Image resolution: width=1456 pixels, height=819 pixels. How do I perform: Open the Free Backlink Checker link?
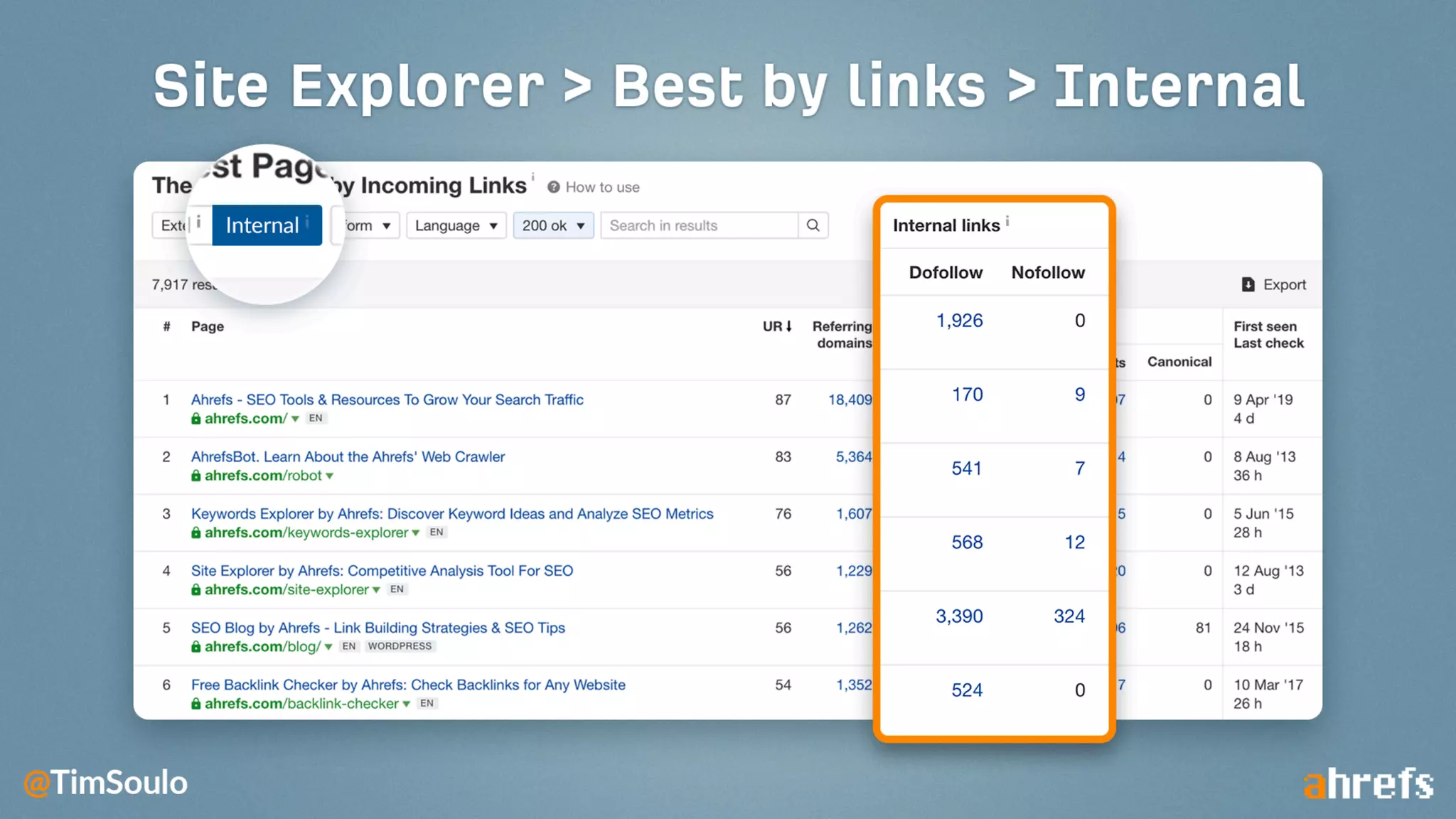click(x=408, y=685)
